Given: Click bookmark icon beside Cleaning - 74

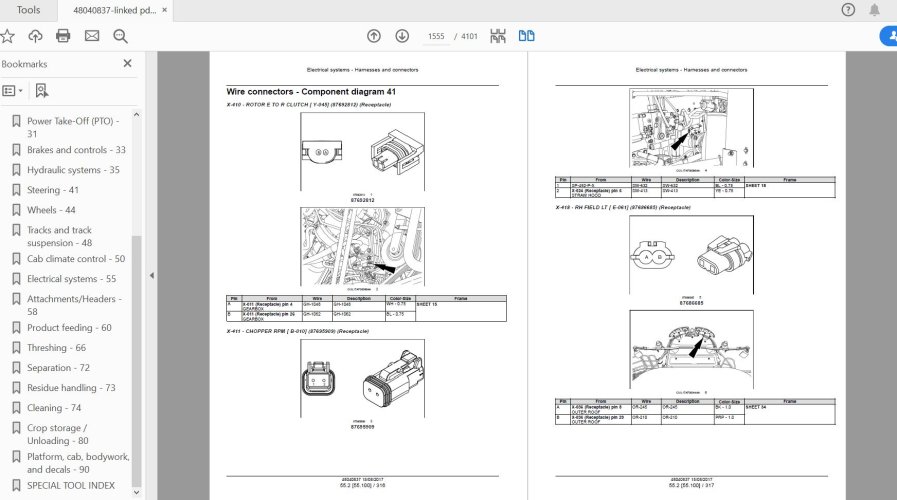Looking at the screenshot, I should coord(16,408).
